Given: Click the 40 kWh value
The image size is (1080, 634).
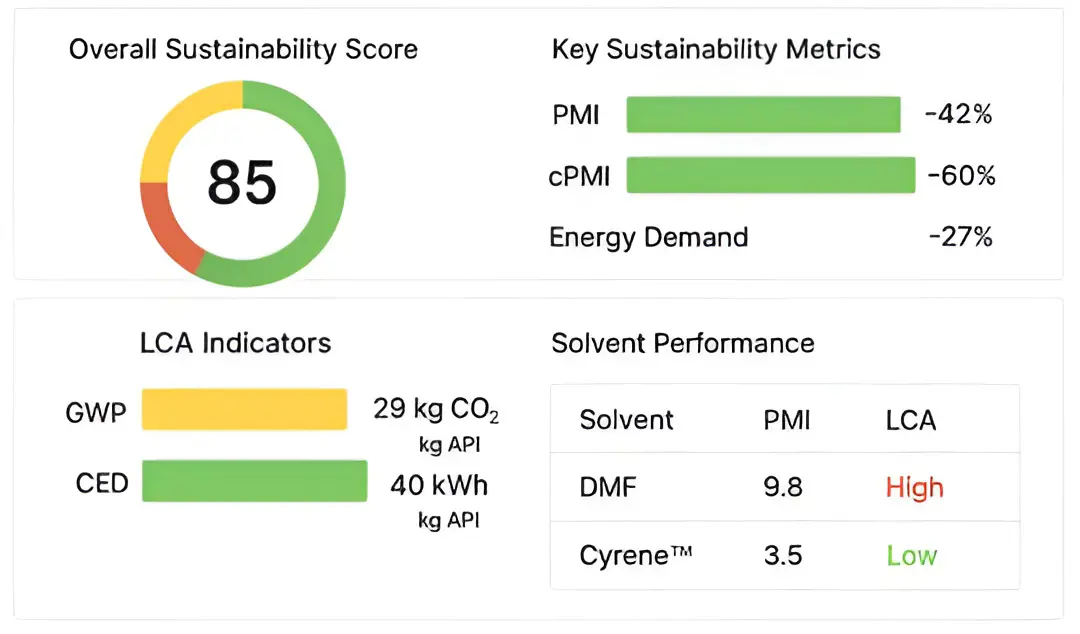Looking at the screenshot, I should point(439,486).
